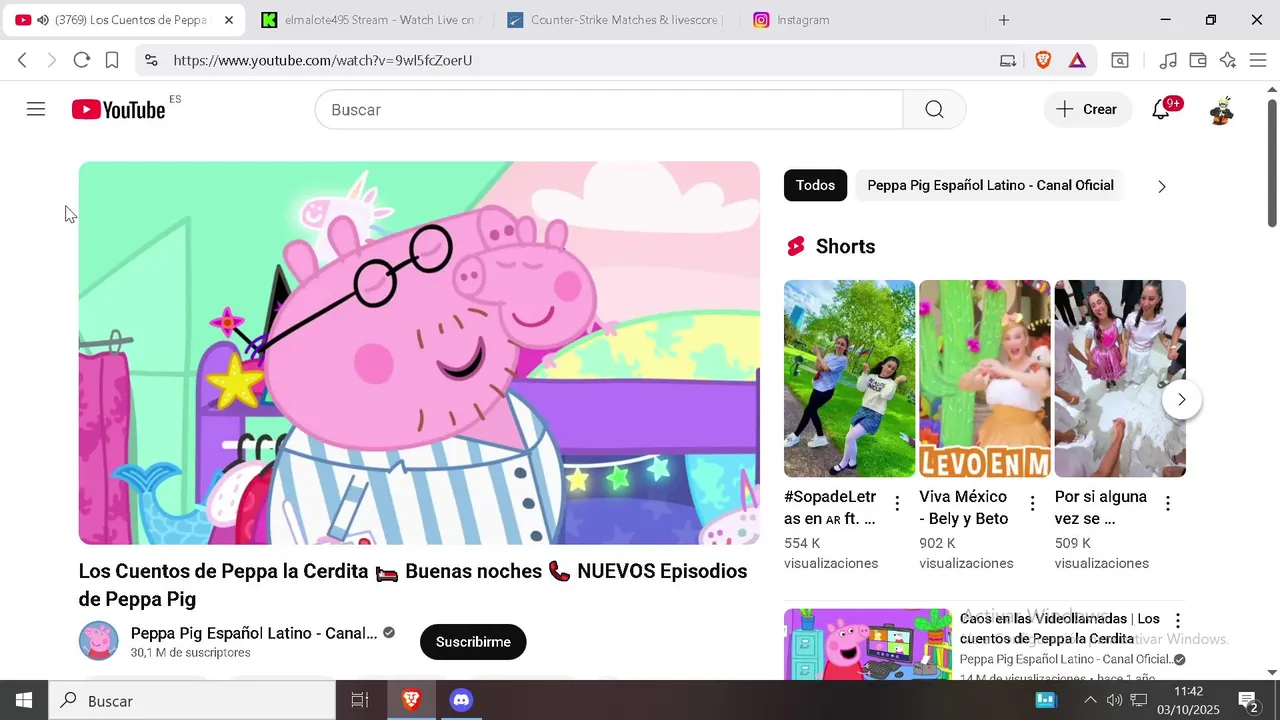This screenshot has width=1280, height=720.
Task: Click the address bar URL
Action: pyautogui.click(x=322, y=60)
